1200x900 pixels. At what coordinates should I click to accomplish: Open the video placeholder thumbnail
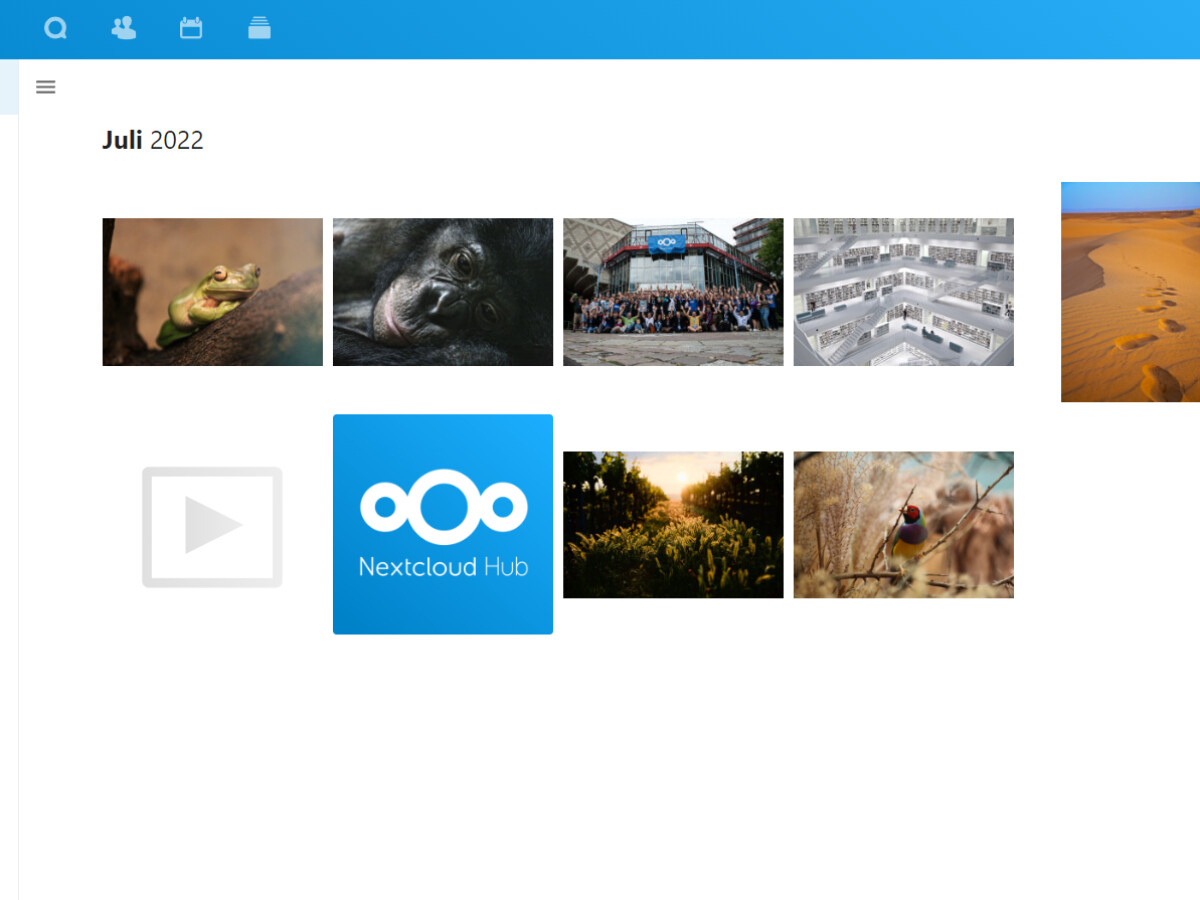(212, 526)
